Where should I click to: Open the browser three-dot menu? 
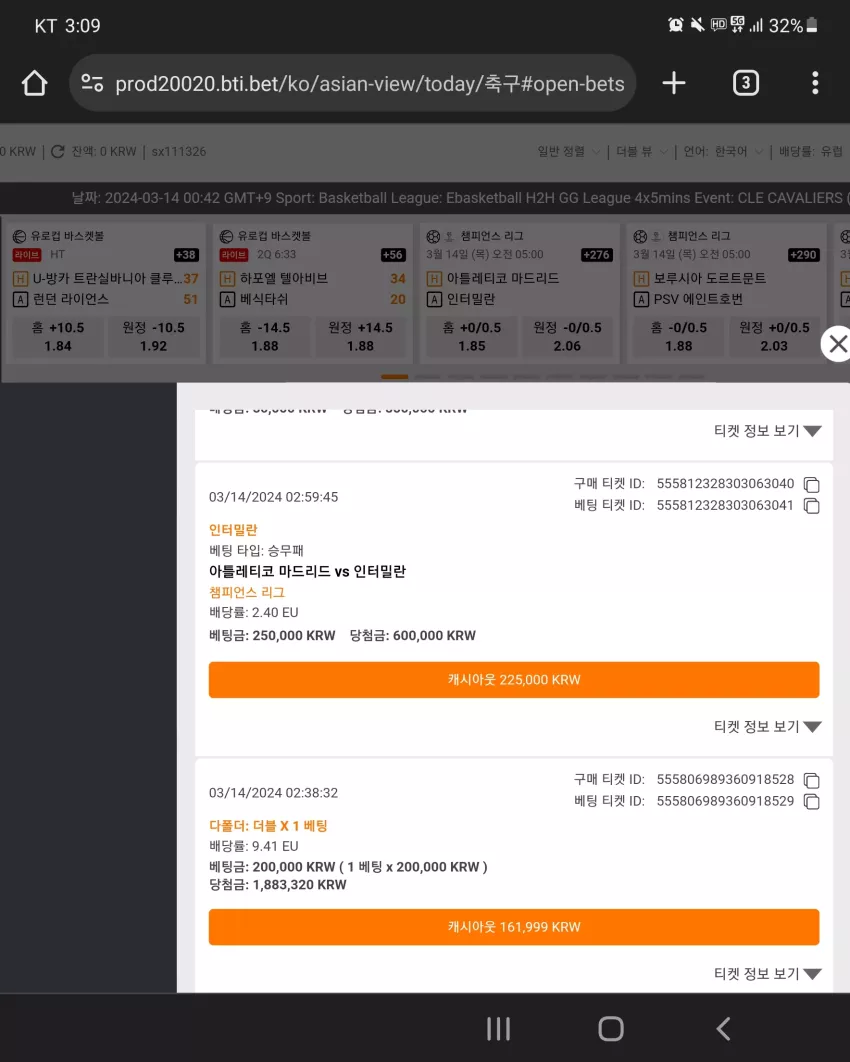tap(815, 83)
